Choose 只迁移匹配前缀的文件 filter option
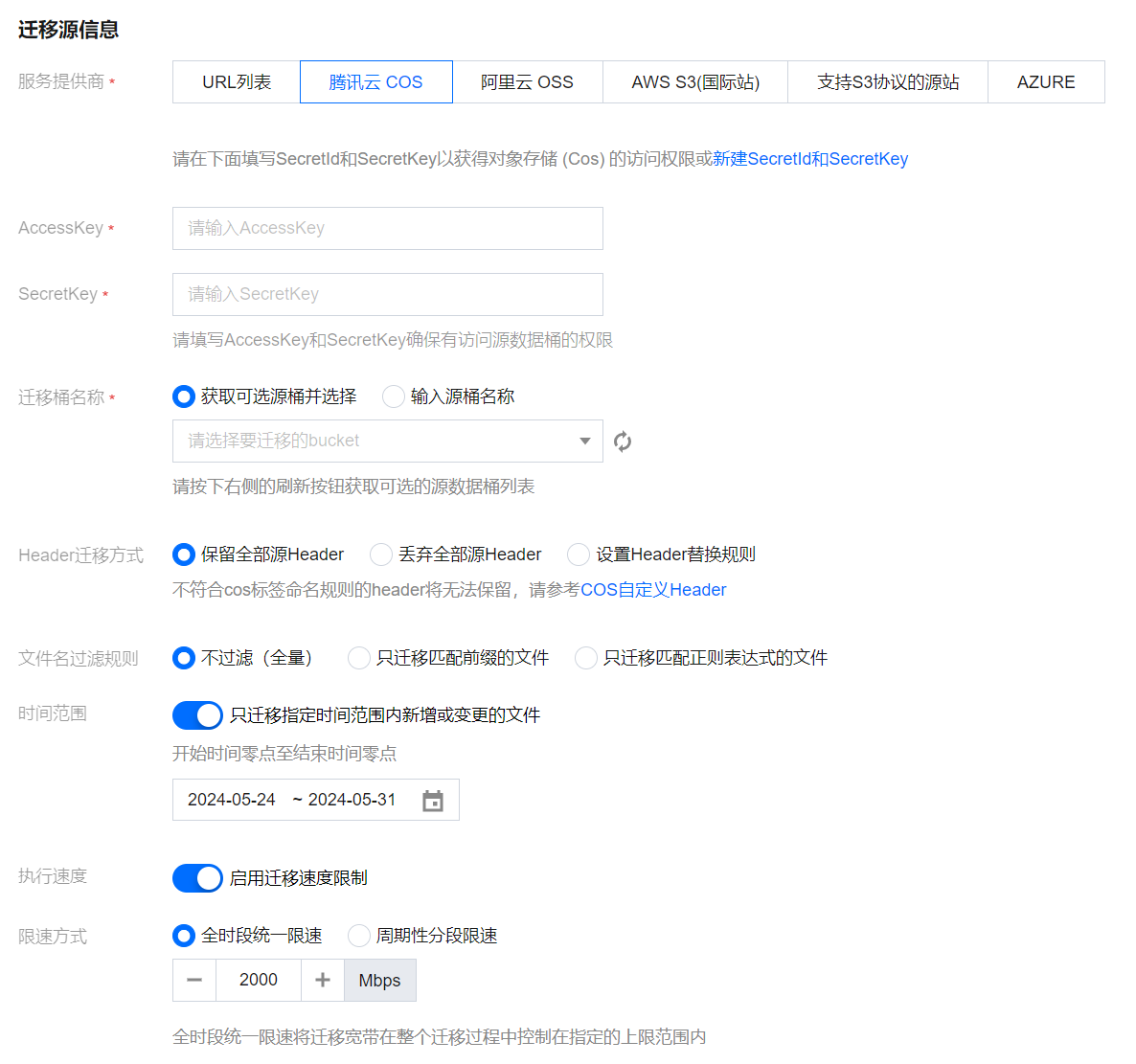This screenshot has width=1136, height=1064. point(359,658)
